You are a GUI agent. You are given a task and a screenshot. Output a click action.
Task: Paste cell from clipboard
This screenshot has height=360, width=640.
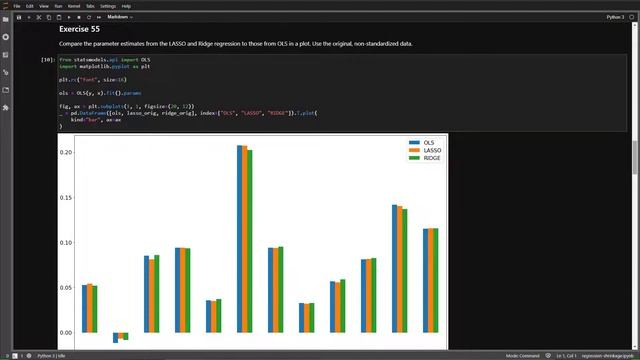tap(59, 17)
